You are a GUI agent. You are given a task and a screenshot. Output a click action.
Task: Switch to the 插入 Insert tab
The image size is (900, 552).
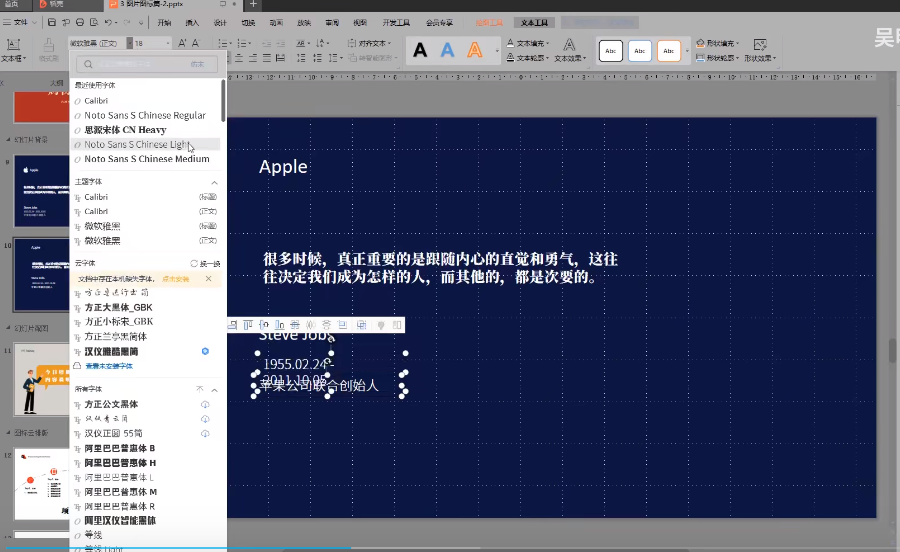tap(192, 23)
